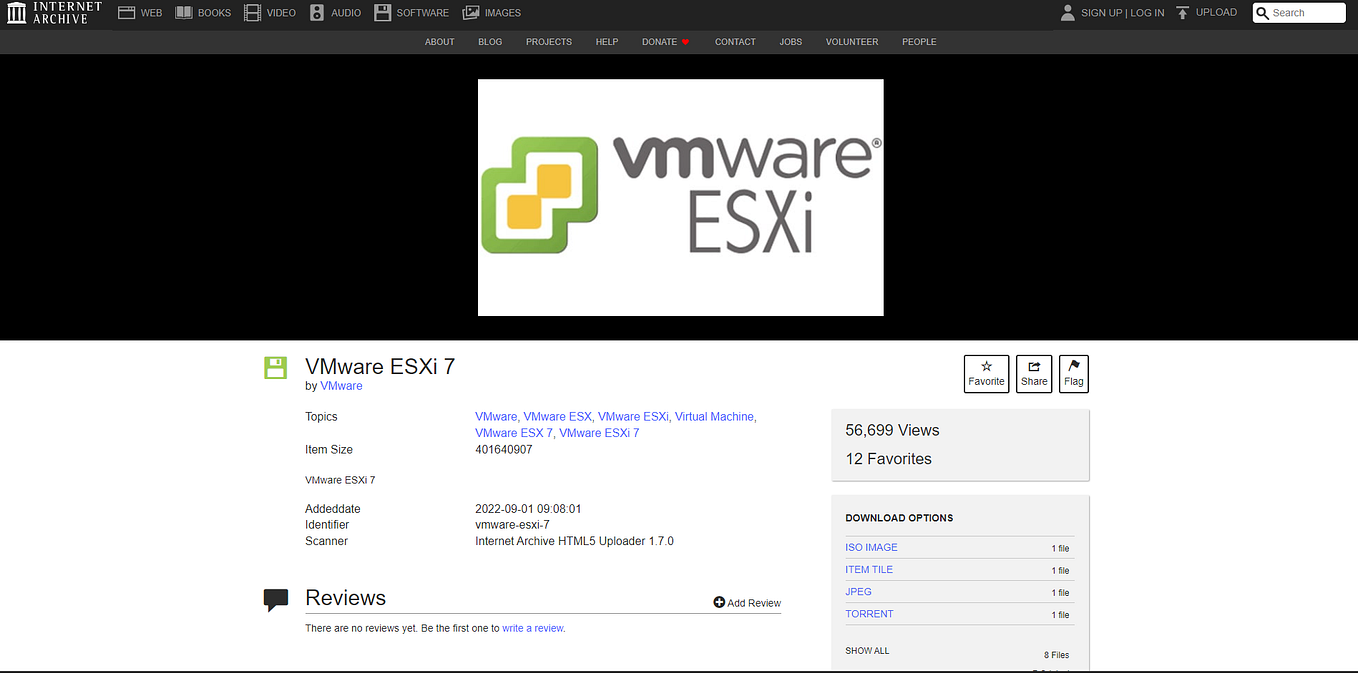The image size is (1358, 673).
Task: Download via the ISO IMAGE link
Action: click(x=870, y=547)
